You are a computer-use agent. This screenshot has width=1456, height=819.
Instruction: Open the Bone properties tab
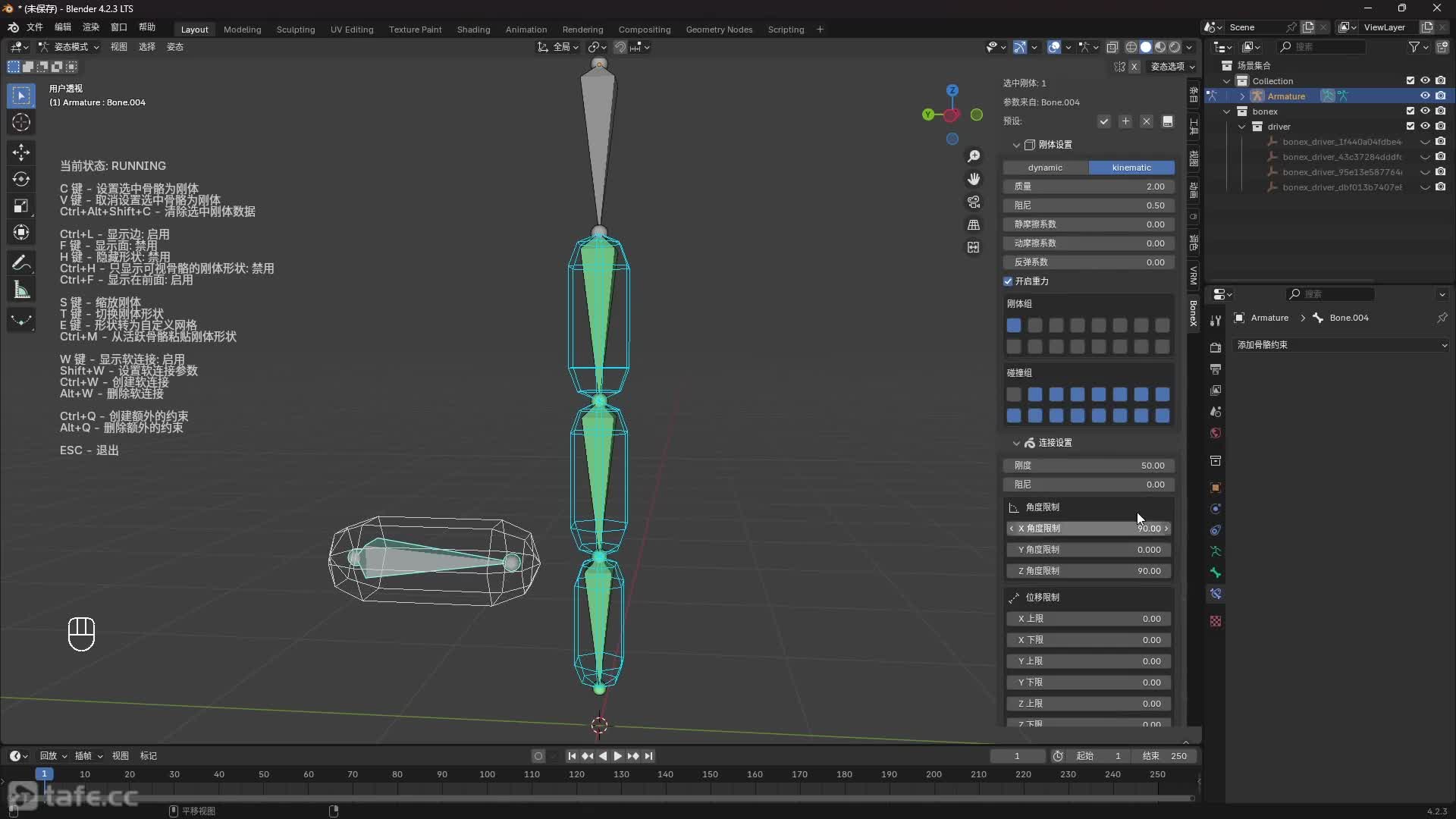pyautogui.click(x=1216, y=573)
